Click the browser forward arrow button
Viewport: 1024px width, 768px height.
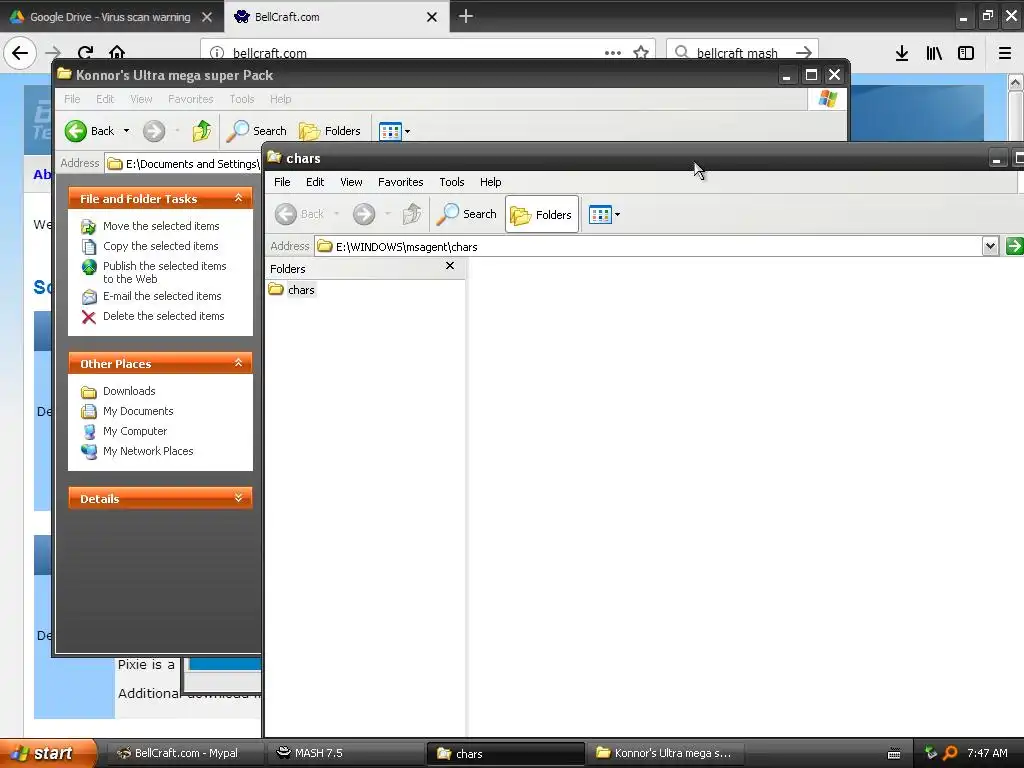click(x=53, y=53)
